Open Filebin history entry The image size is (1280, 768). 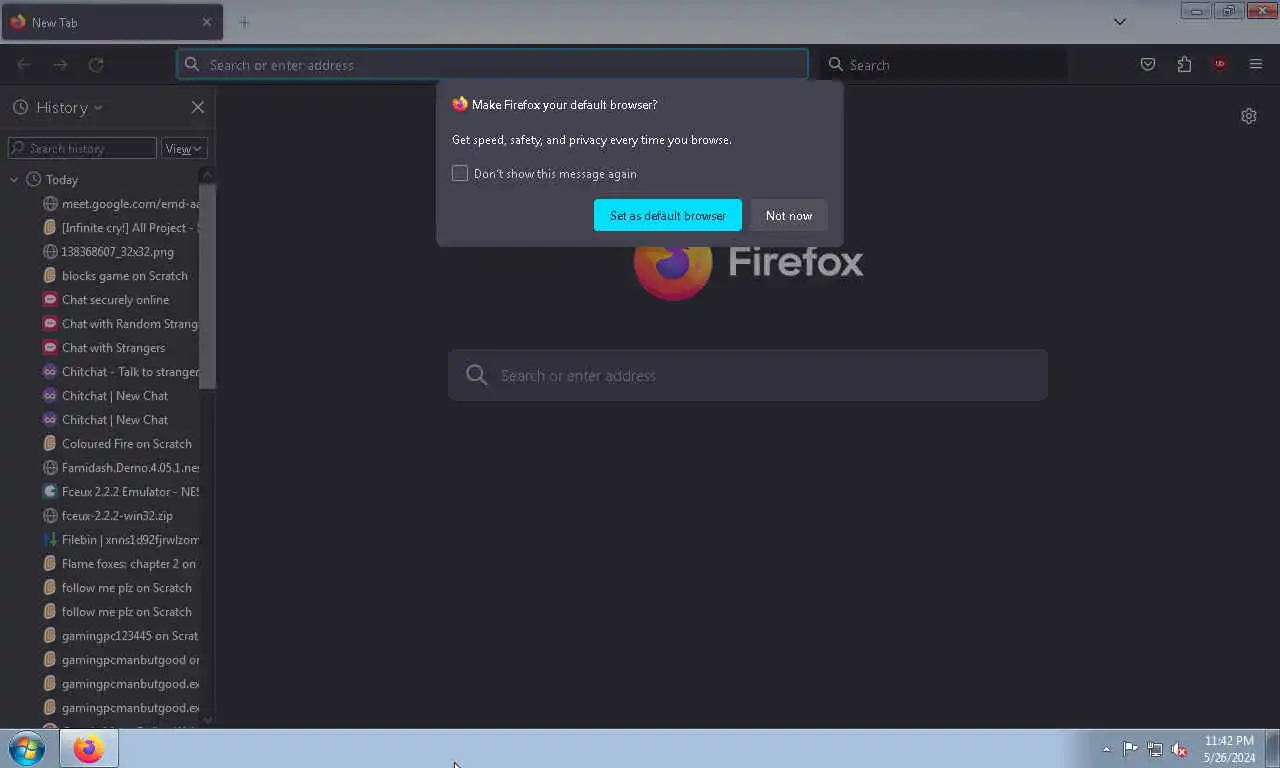click(120, 539)
